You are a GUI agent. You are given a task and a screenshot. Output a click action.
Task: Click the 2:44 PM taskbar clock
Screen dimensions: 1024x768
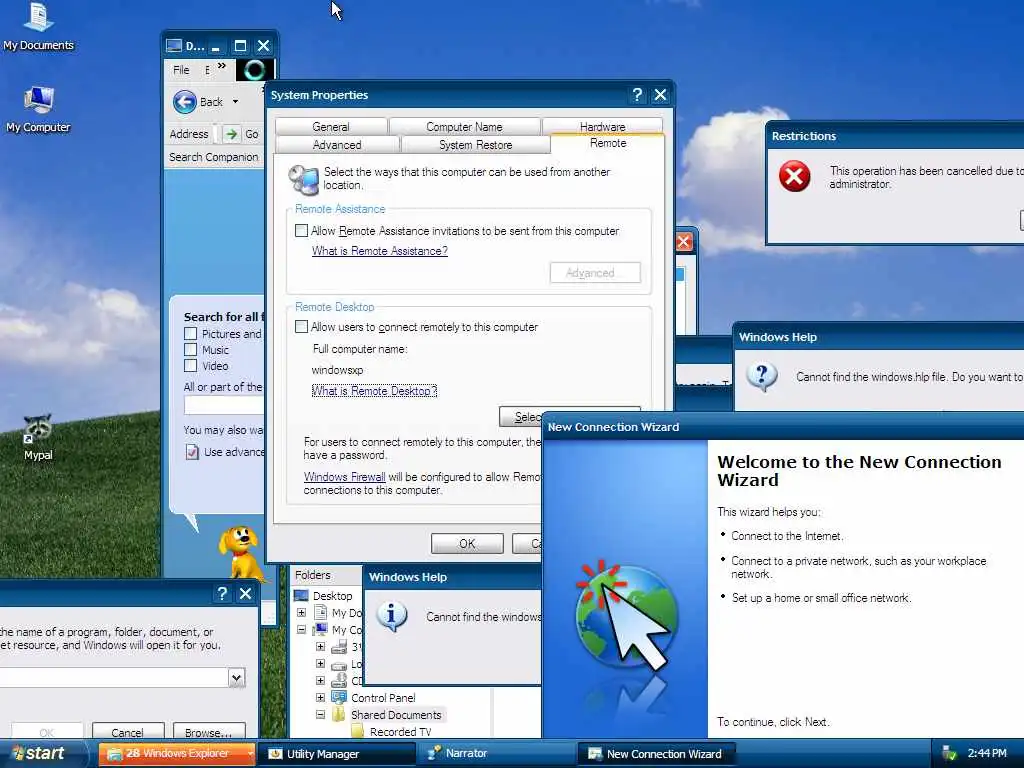pyautogui.click(x=987, y=754)
